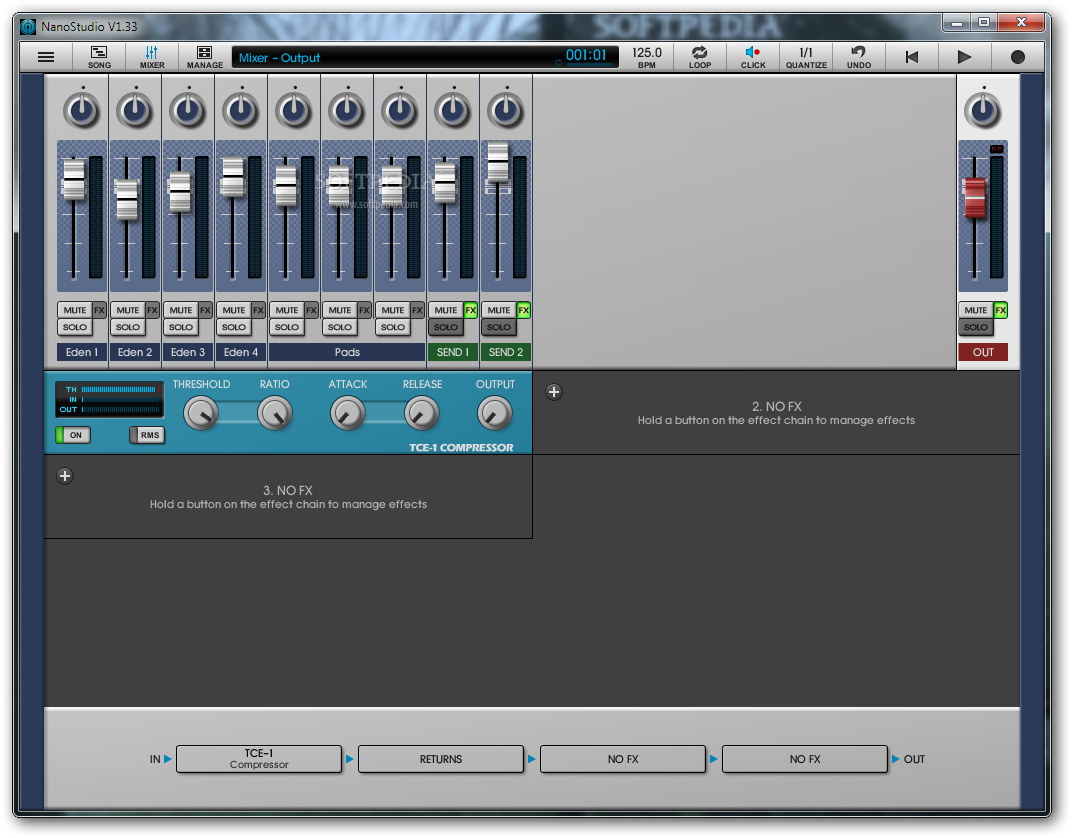The image size is (1072, 838).
Task: Select the OUT master channel label
Action: point(983,352)
